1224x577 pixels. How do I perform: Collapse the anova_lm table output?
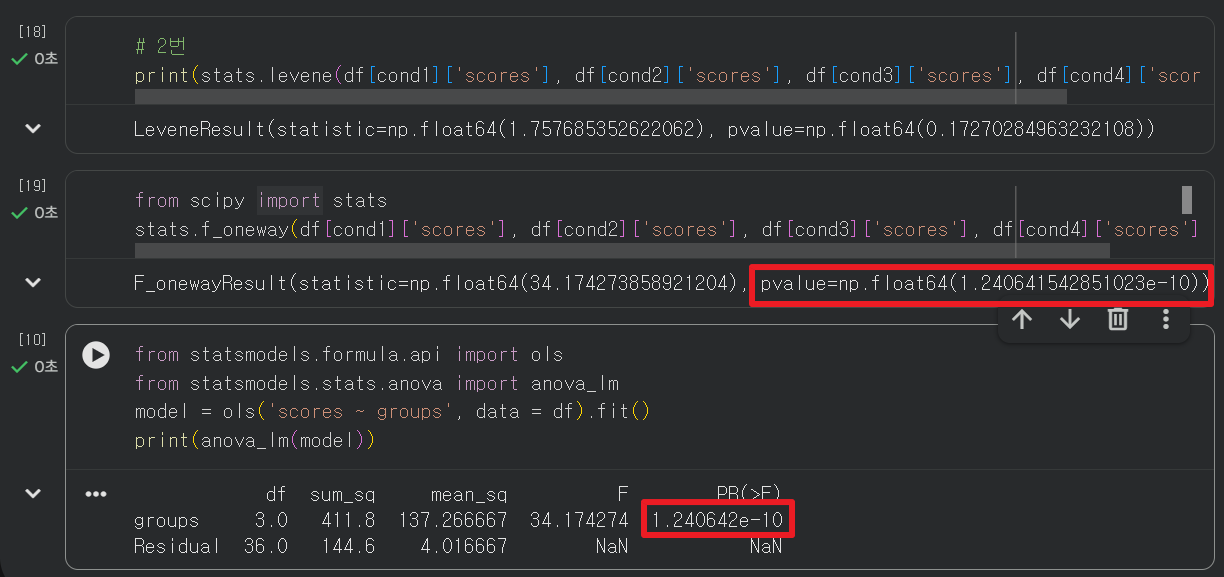coord(33,493)
